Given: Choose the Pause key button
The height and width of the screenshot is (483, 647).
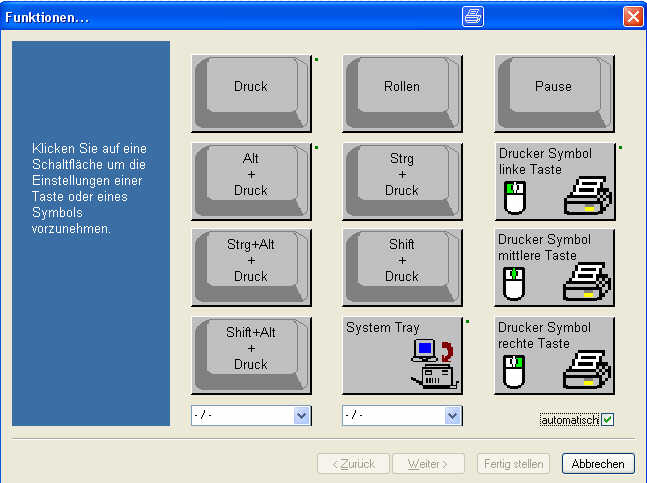Looking at the screenshot, I should point(554,94).
